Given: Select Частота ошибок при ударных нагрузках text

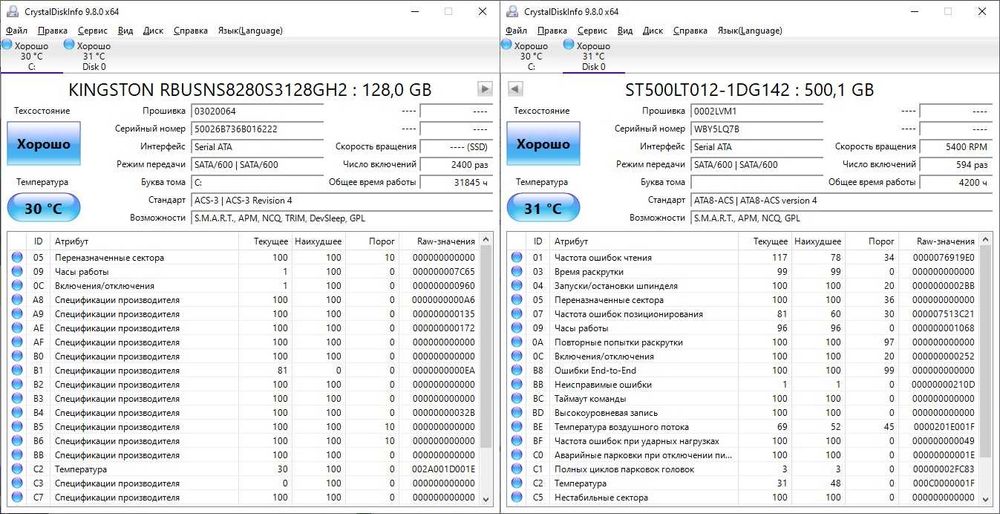Looking at the screenshot, I should tap(637, 441).
